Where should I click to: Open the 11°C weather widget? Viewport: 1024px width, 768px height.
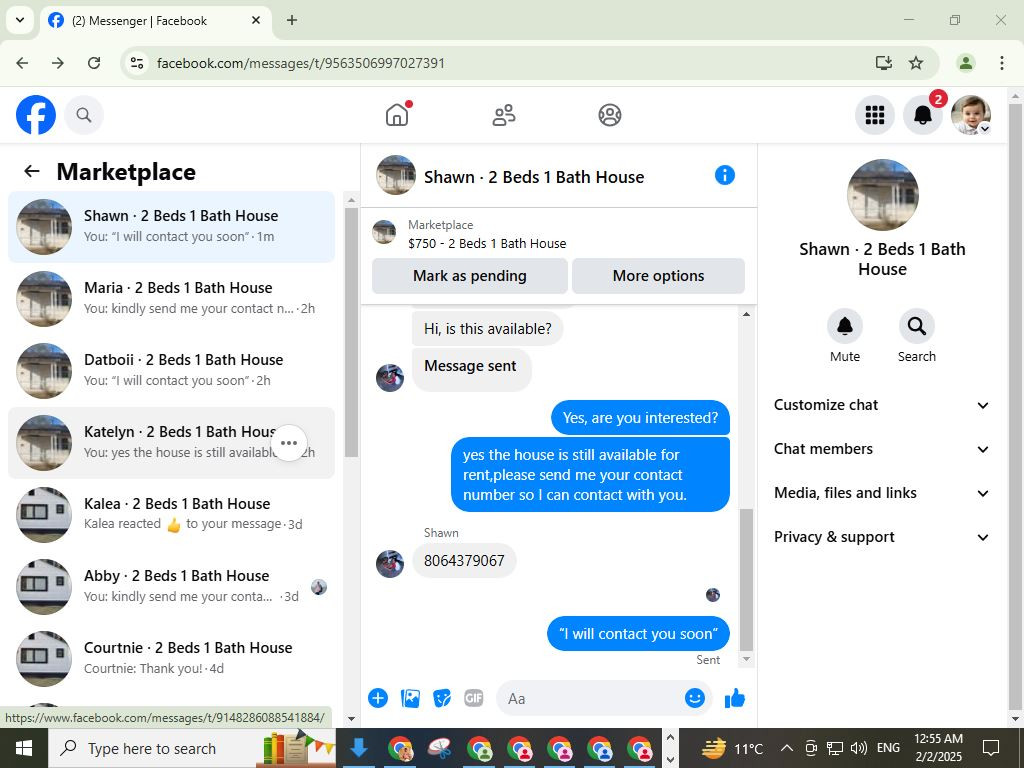[731, 748]
